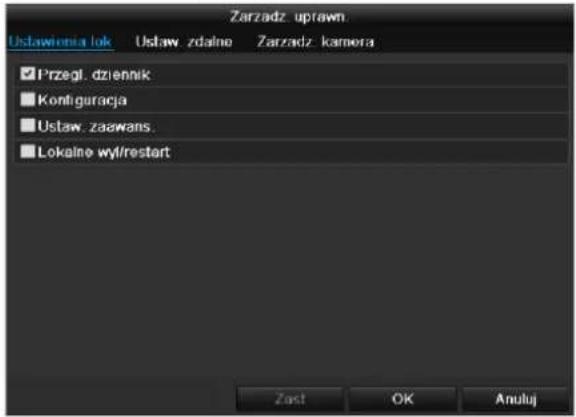The height and width of the screenshot is (417, 576).
Task: Tick the Ustaw. zaawans. checkbox
Action: click(x=28, y=125)
